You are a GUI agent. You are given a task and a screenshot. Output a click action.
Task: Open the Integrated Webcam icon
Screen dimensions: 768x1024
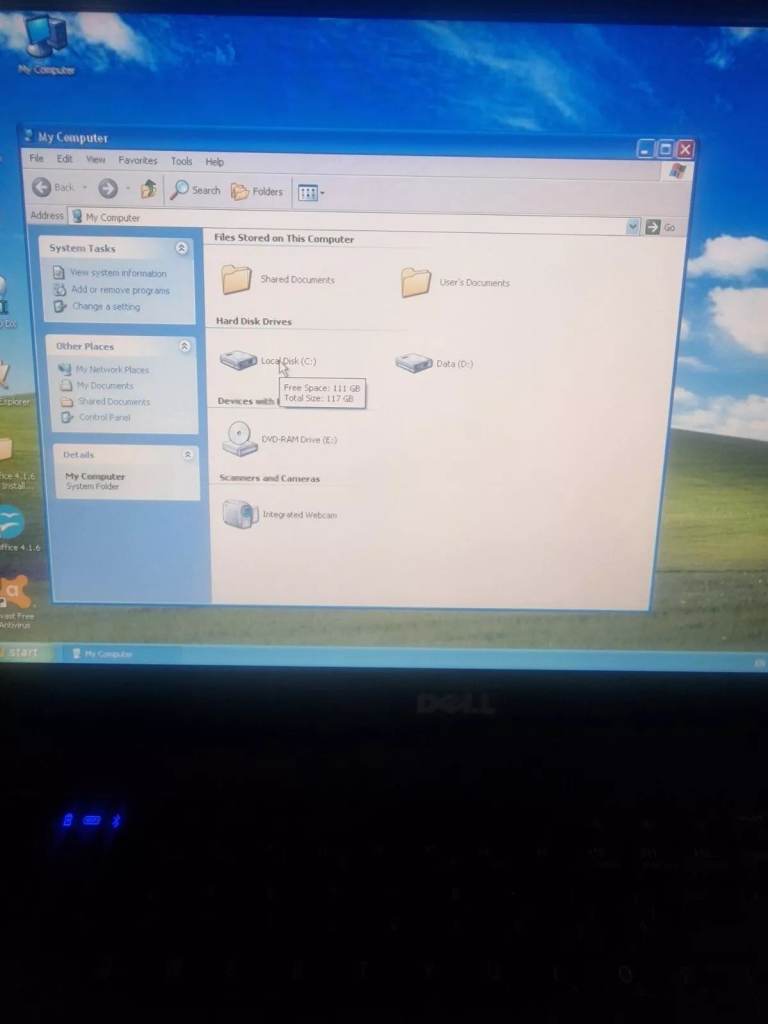tap(240, 514)
